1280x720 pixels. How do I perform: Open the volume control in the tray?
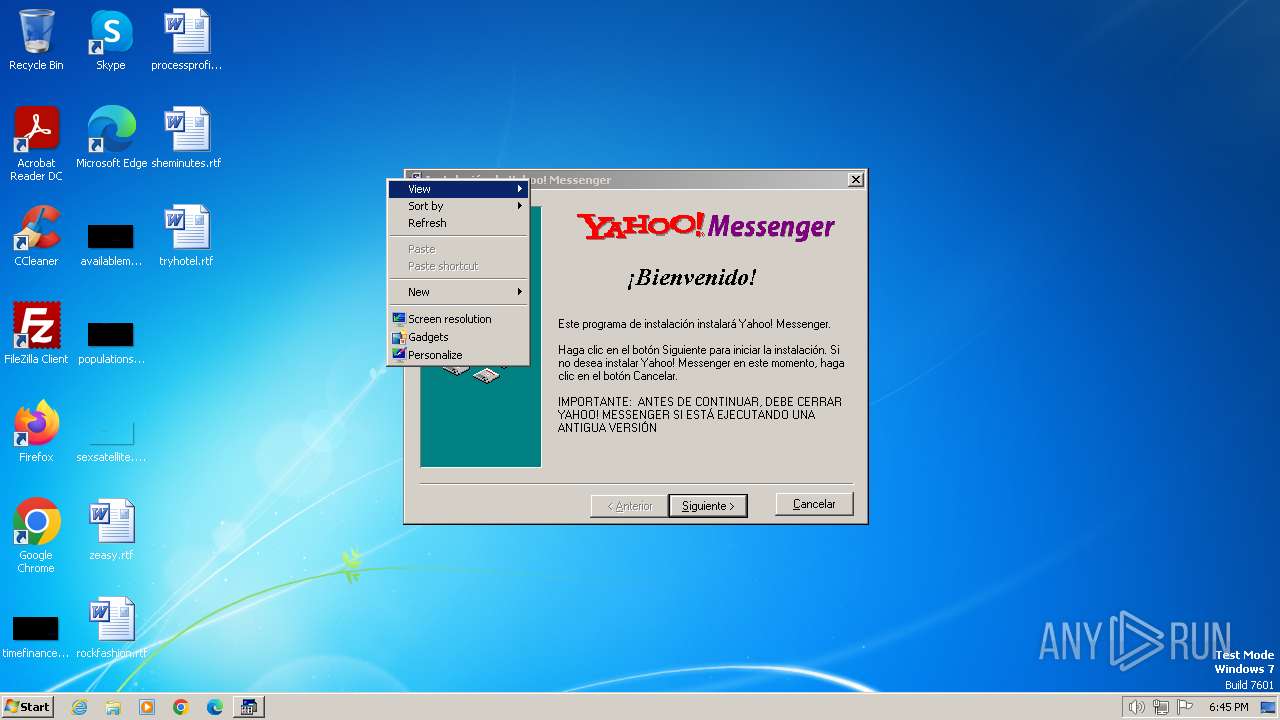coord(1136,707)
